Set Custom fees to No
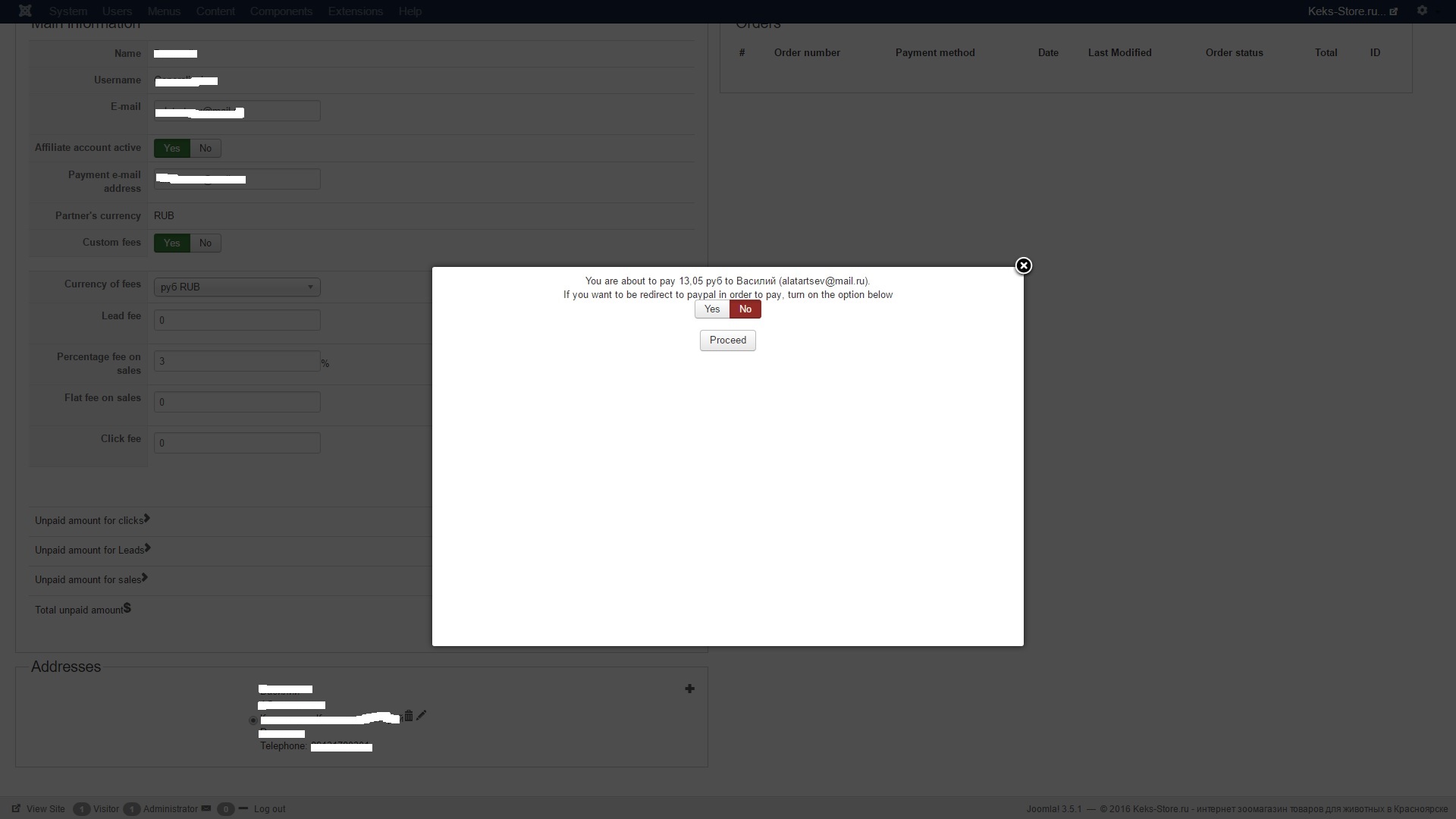This screenshot has width=1456, height=819. coord(206,243)
